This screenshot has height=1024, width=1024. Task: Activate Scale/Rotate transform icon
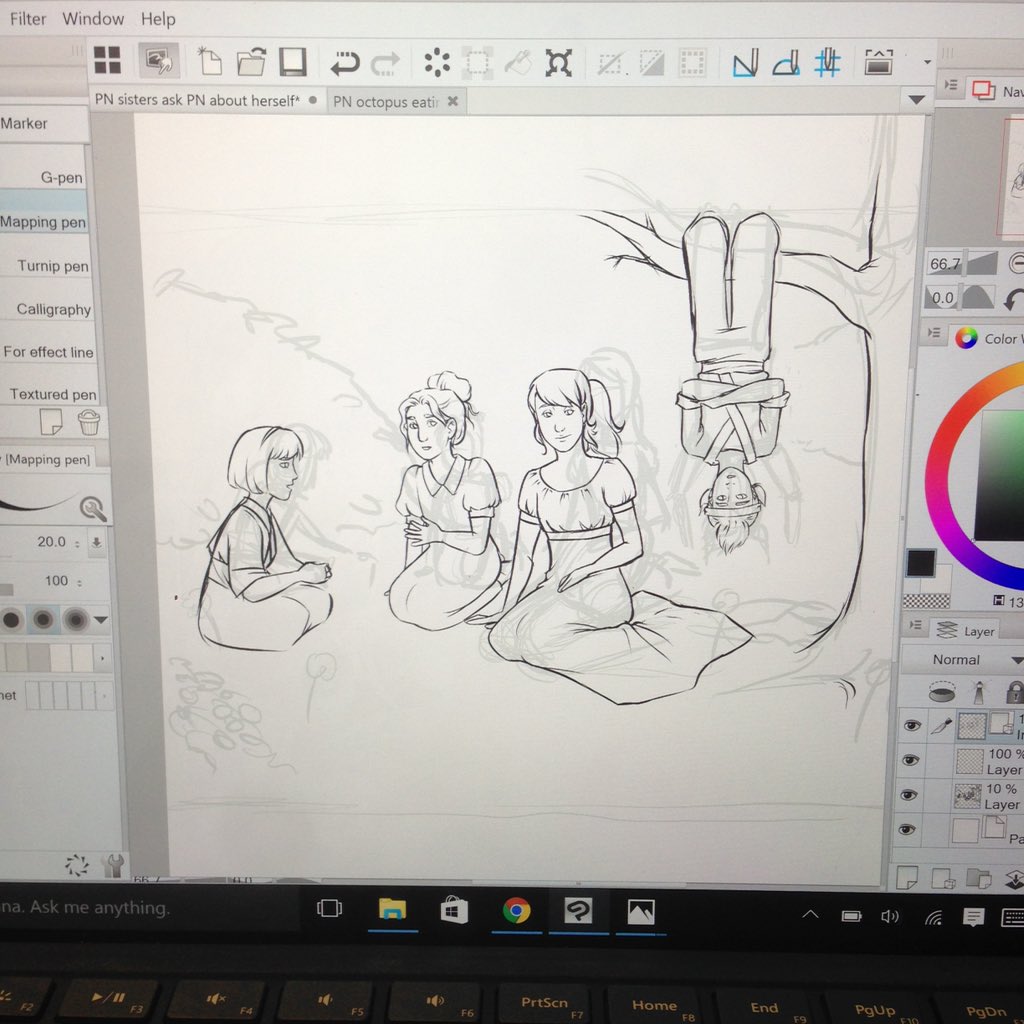pyautogui.click(x=558, y=63)
